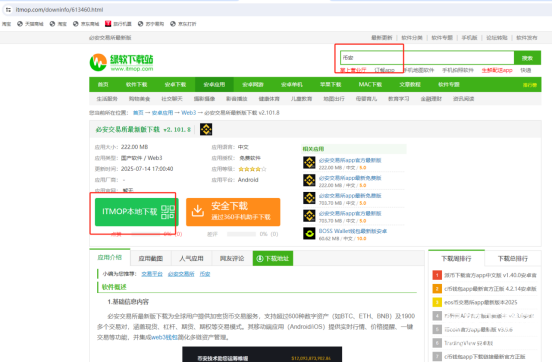The image size is (553, 362).
Task: Click rank 2 badge in weekly download list
Action: tap(437, 289)
